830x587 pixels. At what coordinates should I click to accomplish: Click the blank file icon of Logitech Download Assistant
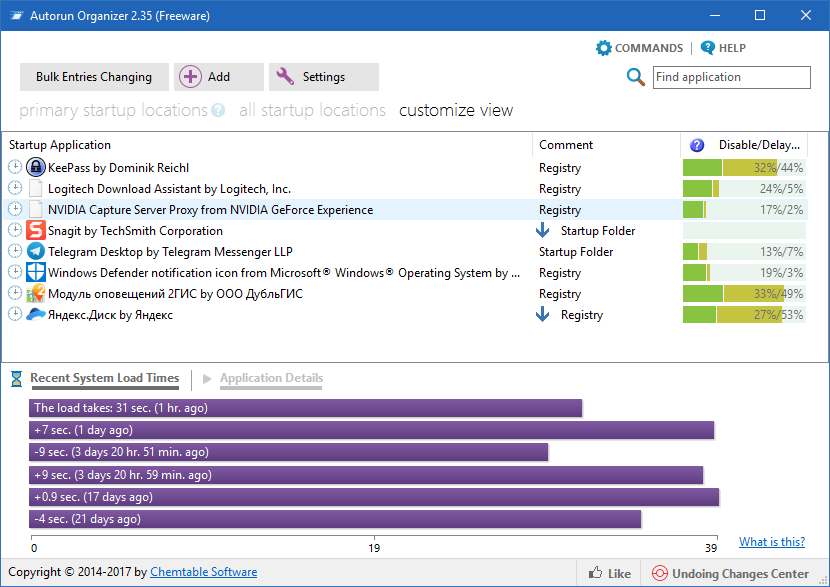point(35,188)
